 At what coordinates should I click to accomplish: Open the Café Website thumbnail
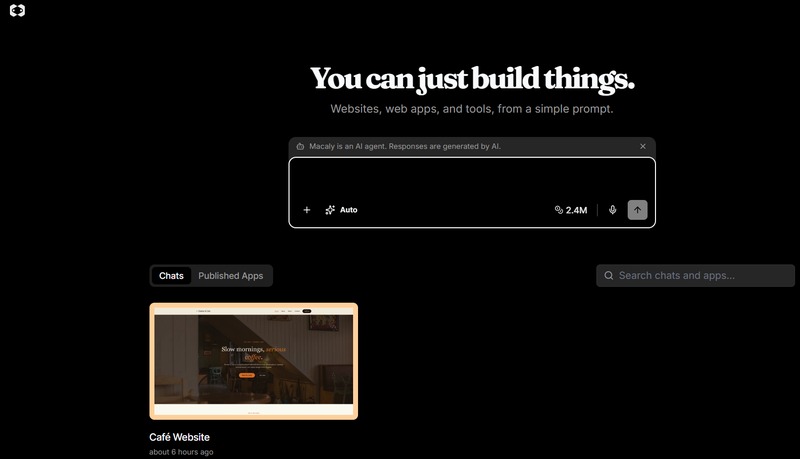pyautogui.click(x=254, y=361)
